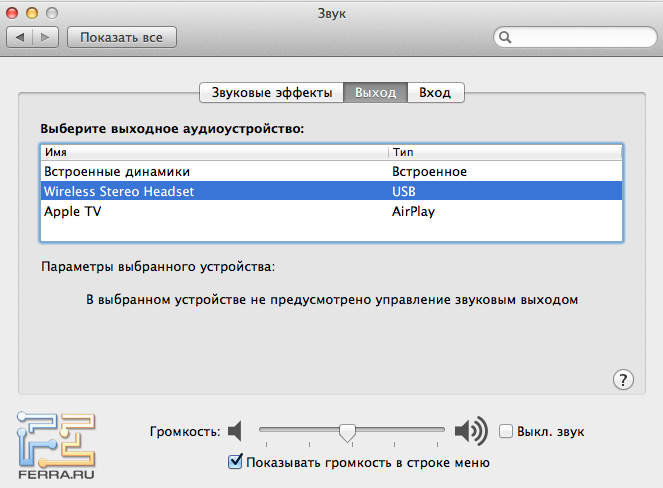Click the Встроенное type cell

point(429,172)
